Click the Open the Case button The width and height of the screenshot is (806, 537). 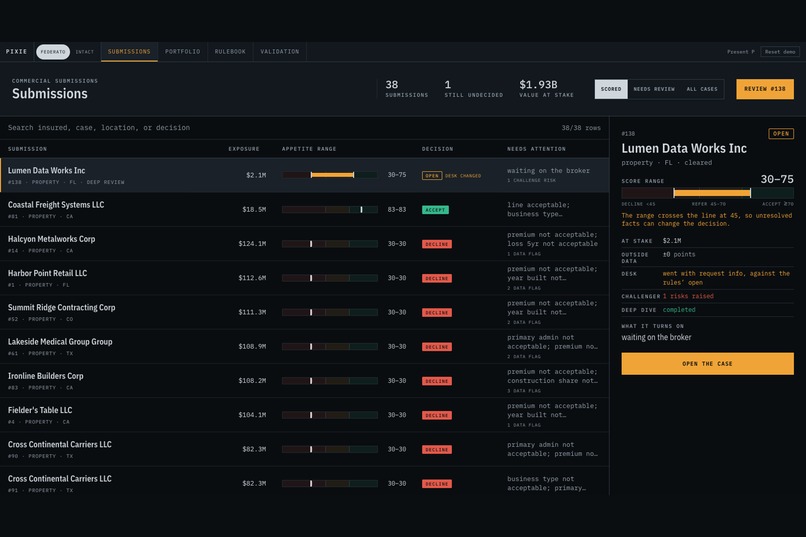pyautogui.click(x=707, y=363)
